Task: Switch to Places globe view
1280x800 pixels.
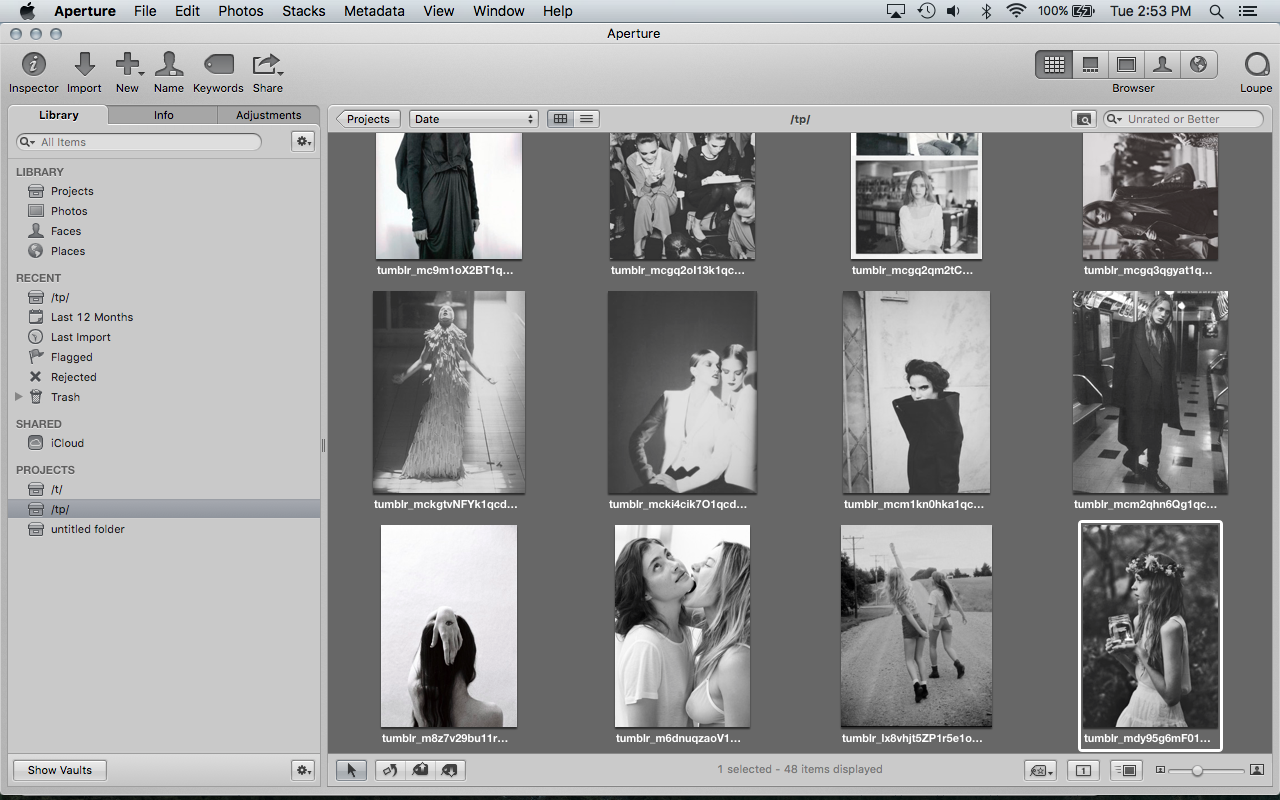Action: [1198, 65]
